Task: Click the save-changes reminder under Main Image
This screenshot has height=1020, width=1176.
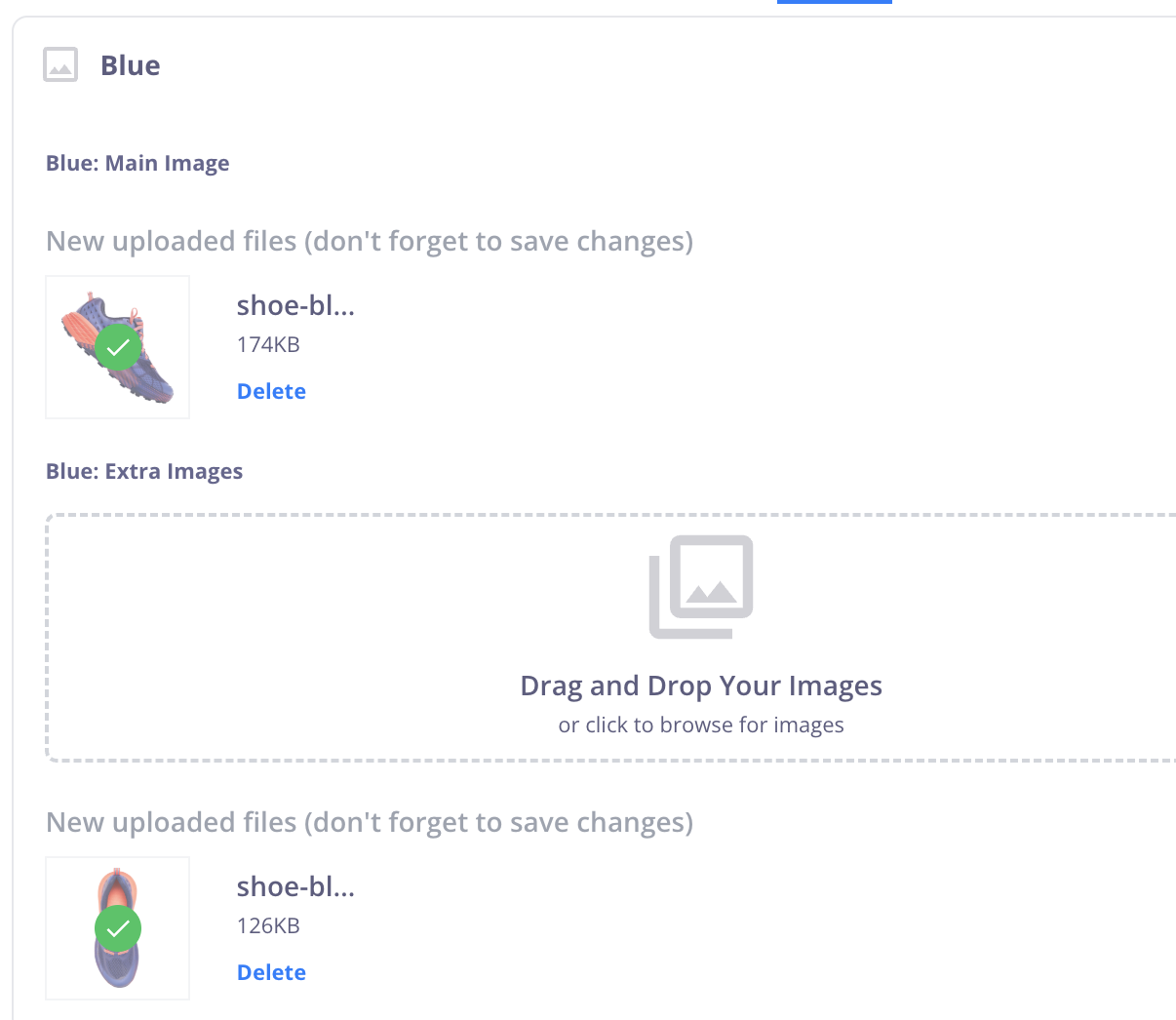Action: 370,241
